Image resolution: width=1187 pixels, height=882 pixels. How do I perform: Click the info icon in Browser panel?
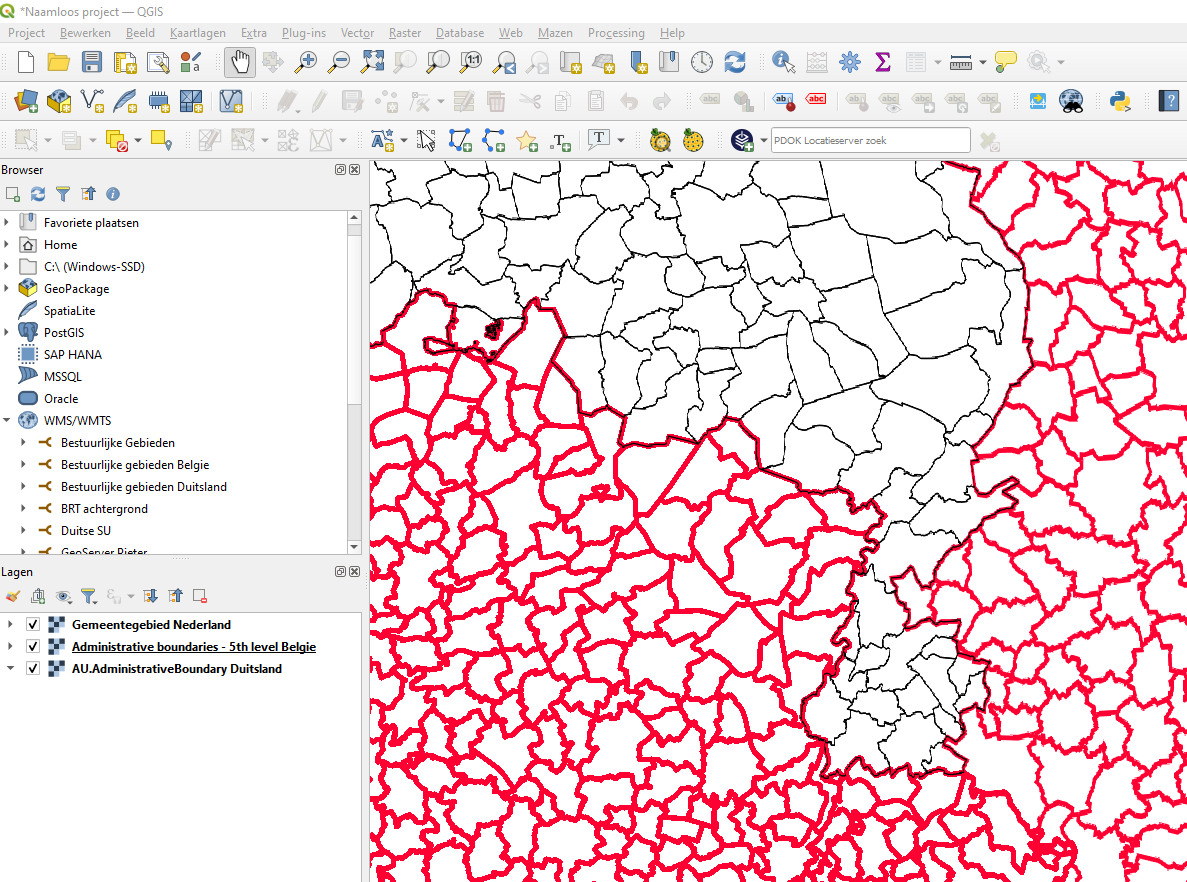click(x=113, y=195)
